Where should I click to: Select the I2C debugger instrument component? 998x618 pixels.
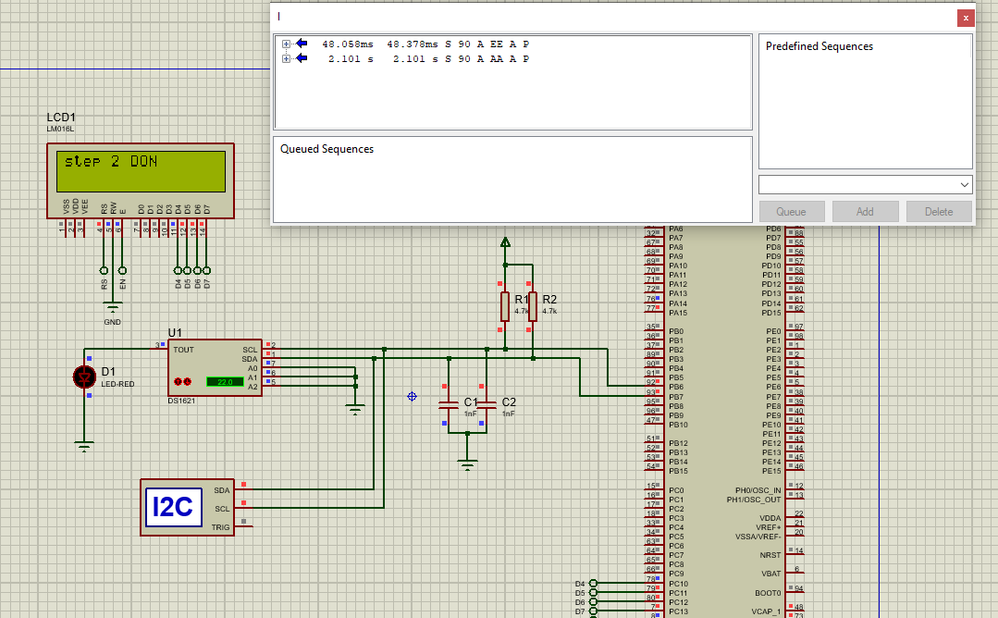tap(187, 507)
